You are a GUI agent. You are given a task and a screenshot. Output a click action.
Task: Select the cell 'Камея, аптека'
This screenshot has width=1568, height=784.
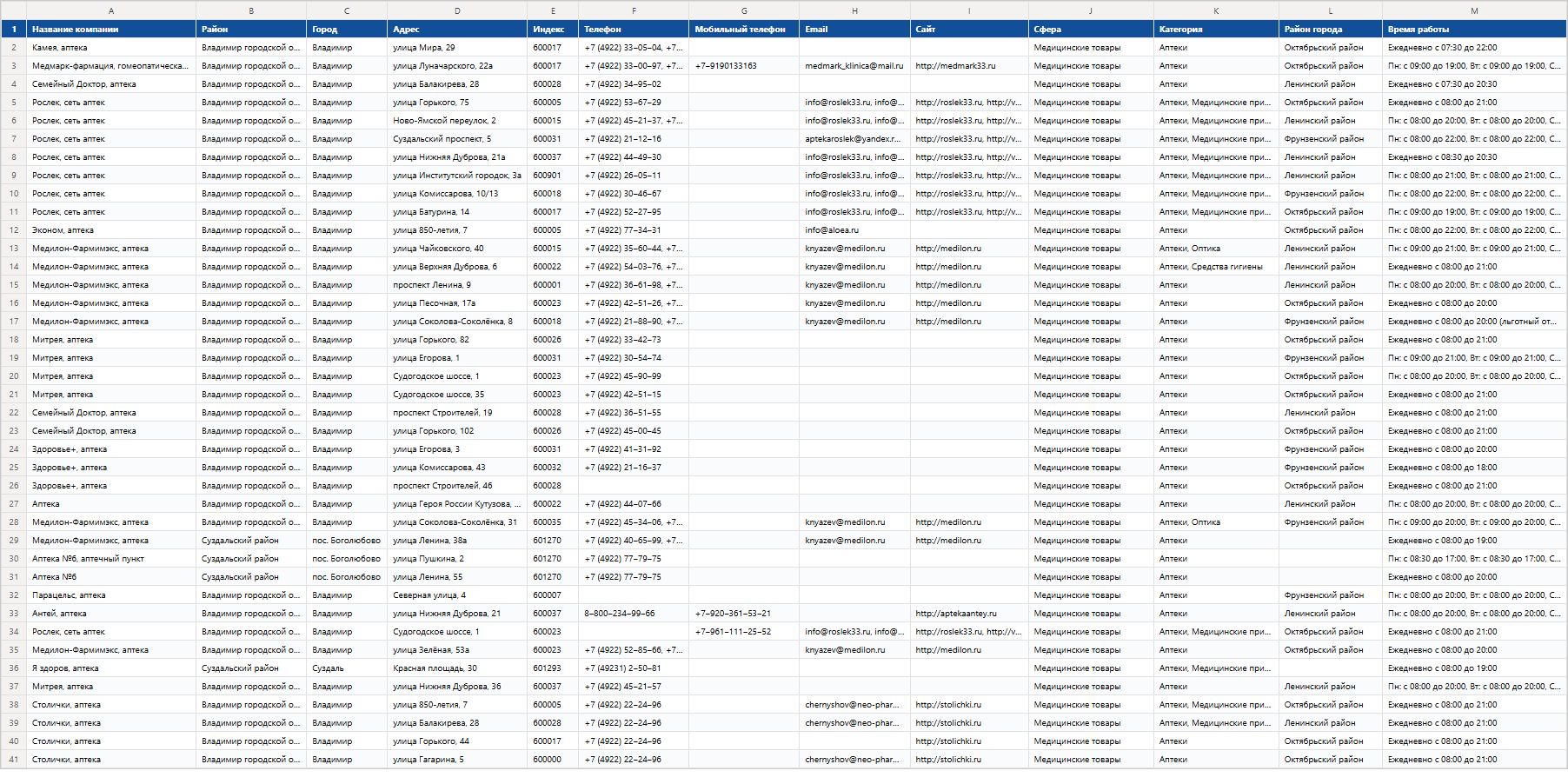pyautogui.click(x=111, y=48)
